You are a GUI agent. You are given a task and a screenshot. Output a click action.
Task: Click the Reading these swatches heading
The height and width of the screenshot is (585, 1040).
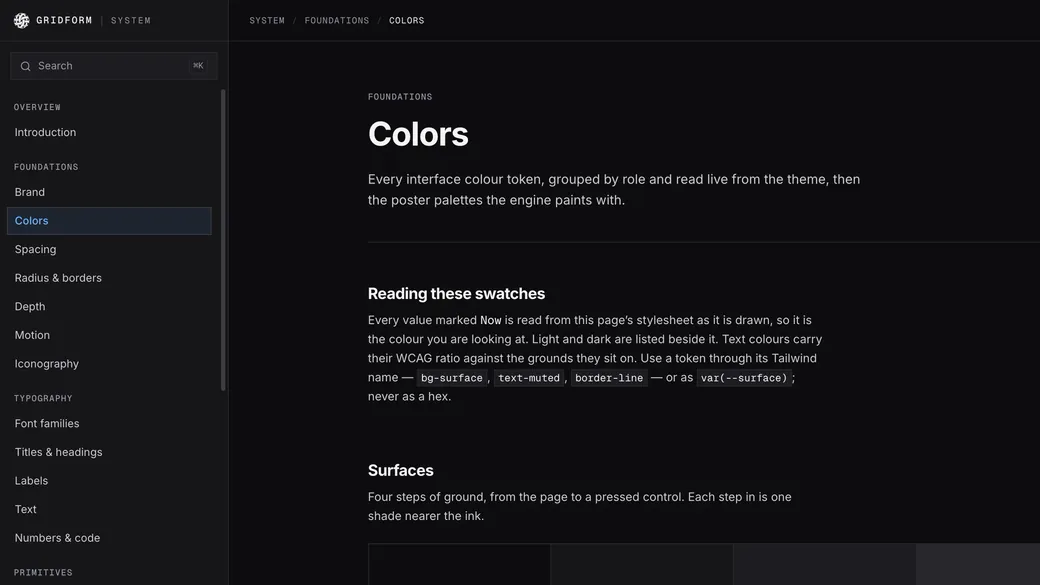456,294
